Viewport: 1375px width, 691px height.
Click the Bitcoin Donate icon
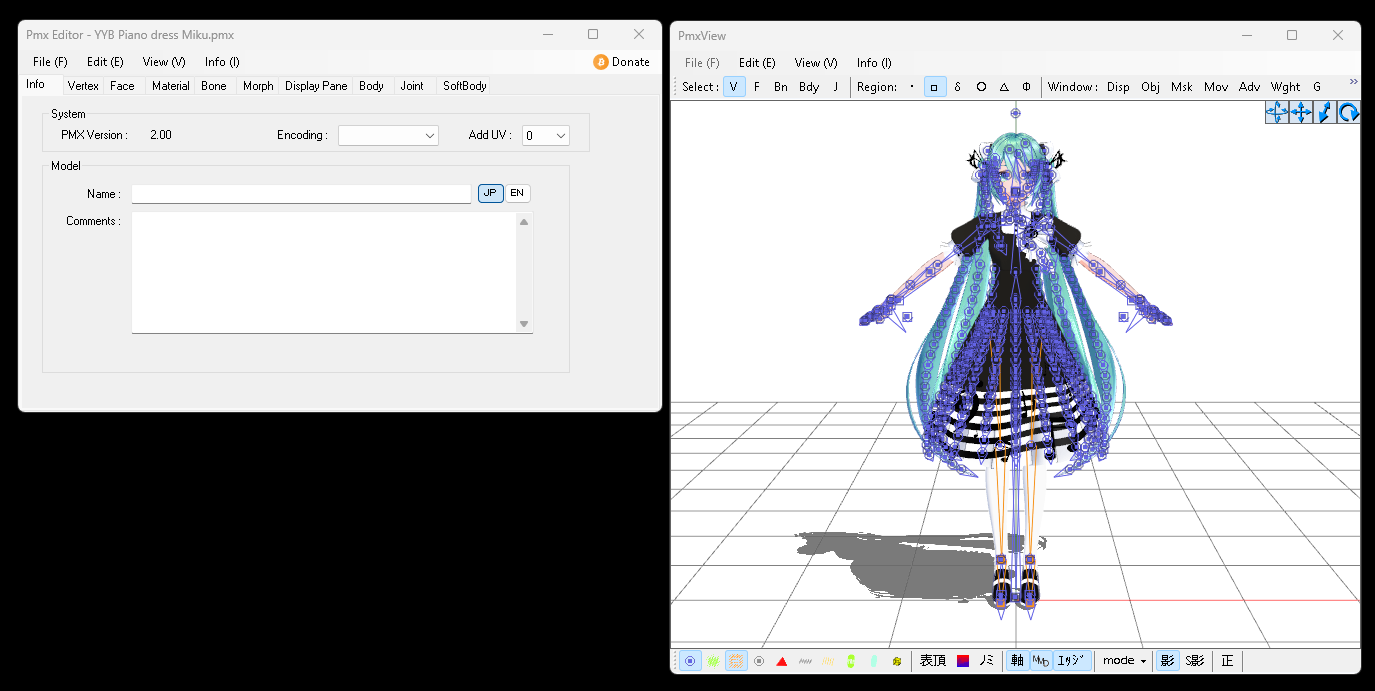point(601,62)
